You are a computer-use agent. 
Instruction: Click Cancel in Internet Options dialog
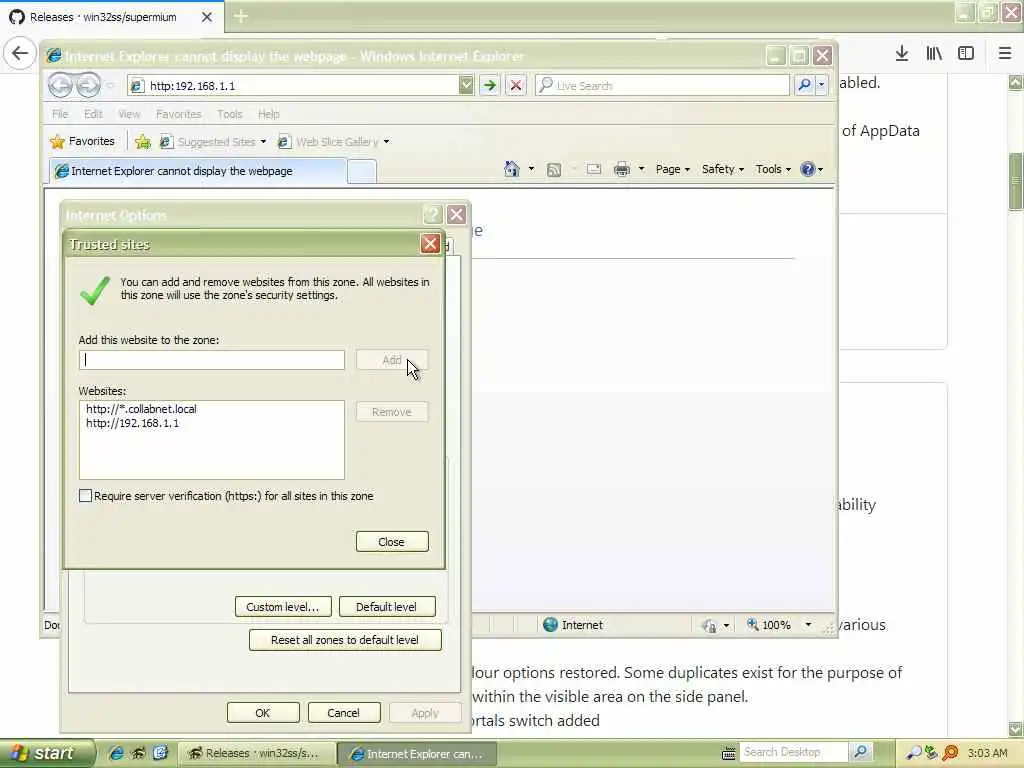(x=344, y=712)
